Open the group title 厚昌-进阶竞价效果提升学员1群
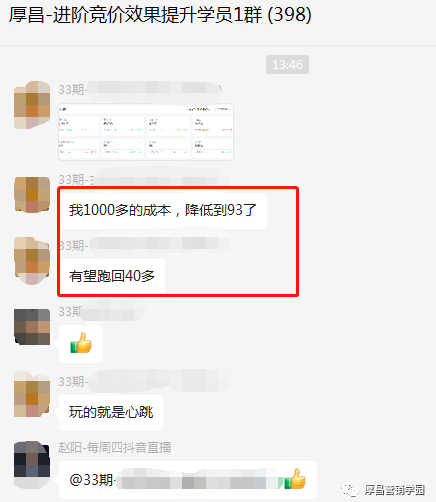This screenshot has width=436, height=502. point(135,15)
